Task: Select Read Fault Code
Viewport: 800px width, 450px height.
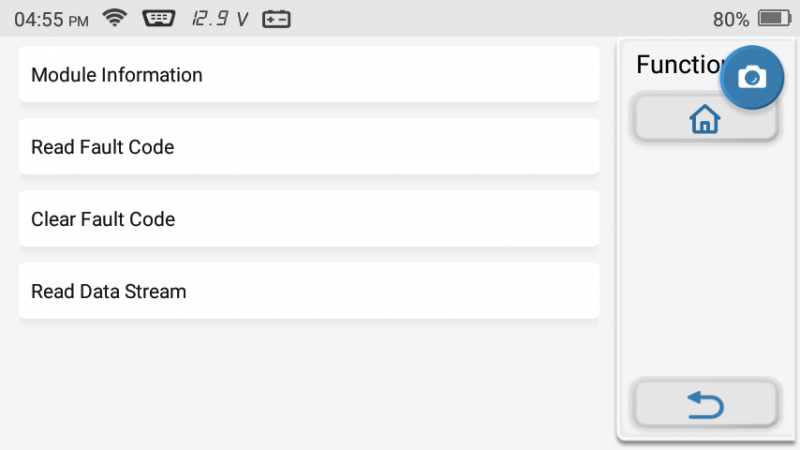Action: click(309, 147)
